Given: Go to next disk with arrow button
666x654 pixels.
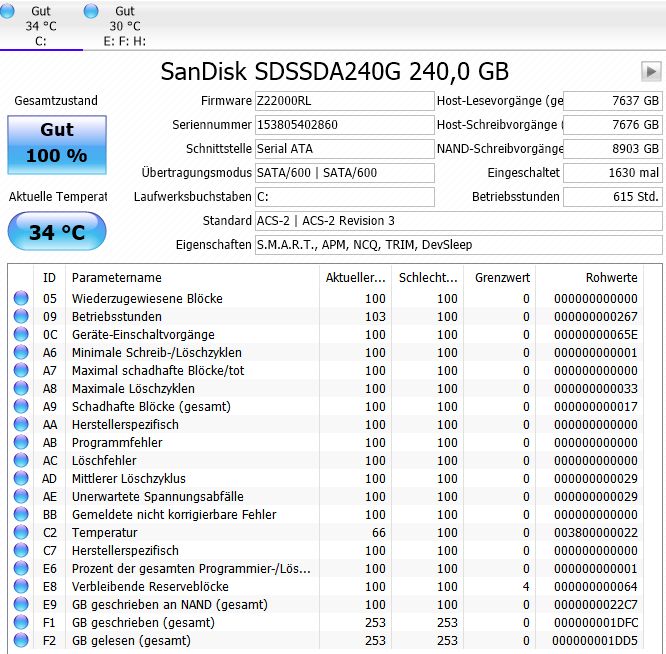Looking at the screenshot, I should 651,71.
